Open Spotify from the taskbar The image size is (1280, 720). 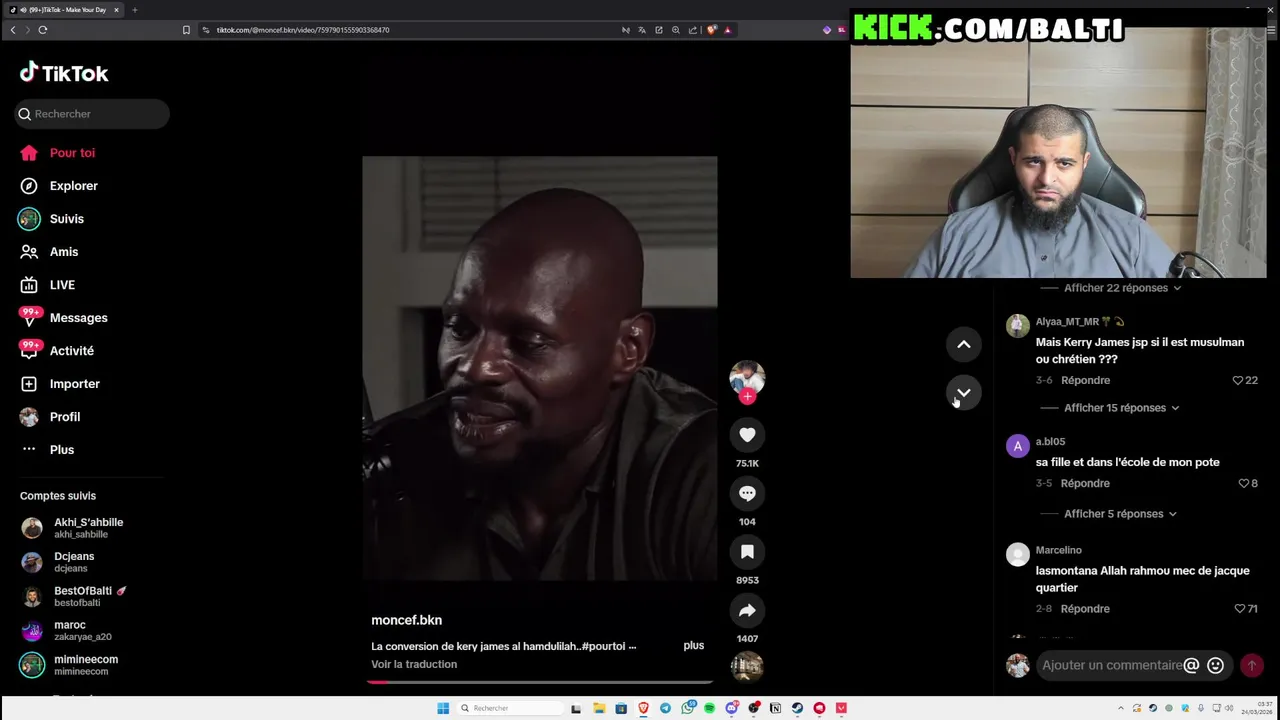709,708
